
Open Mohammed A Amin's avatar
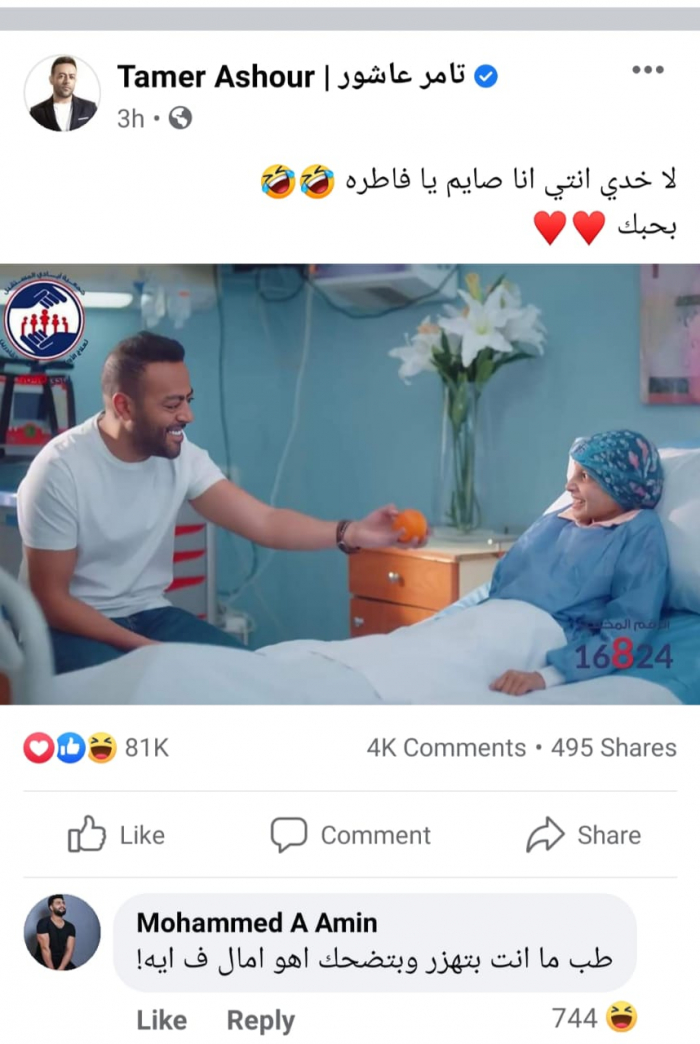63,932
